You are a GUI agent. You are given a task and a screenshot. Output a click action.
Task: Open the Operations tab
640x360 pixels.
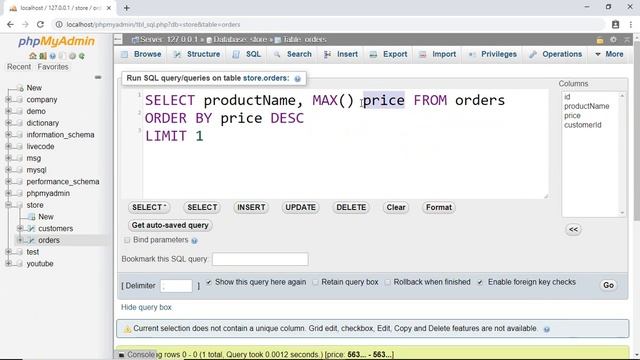point(556,54)
